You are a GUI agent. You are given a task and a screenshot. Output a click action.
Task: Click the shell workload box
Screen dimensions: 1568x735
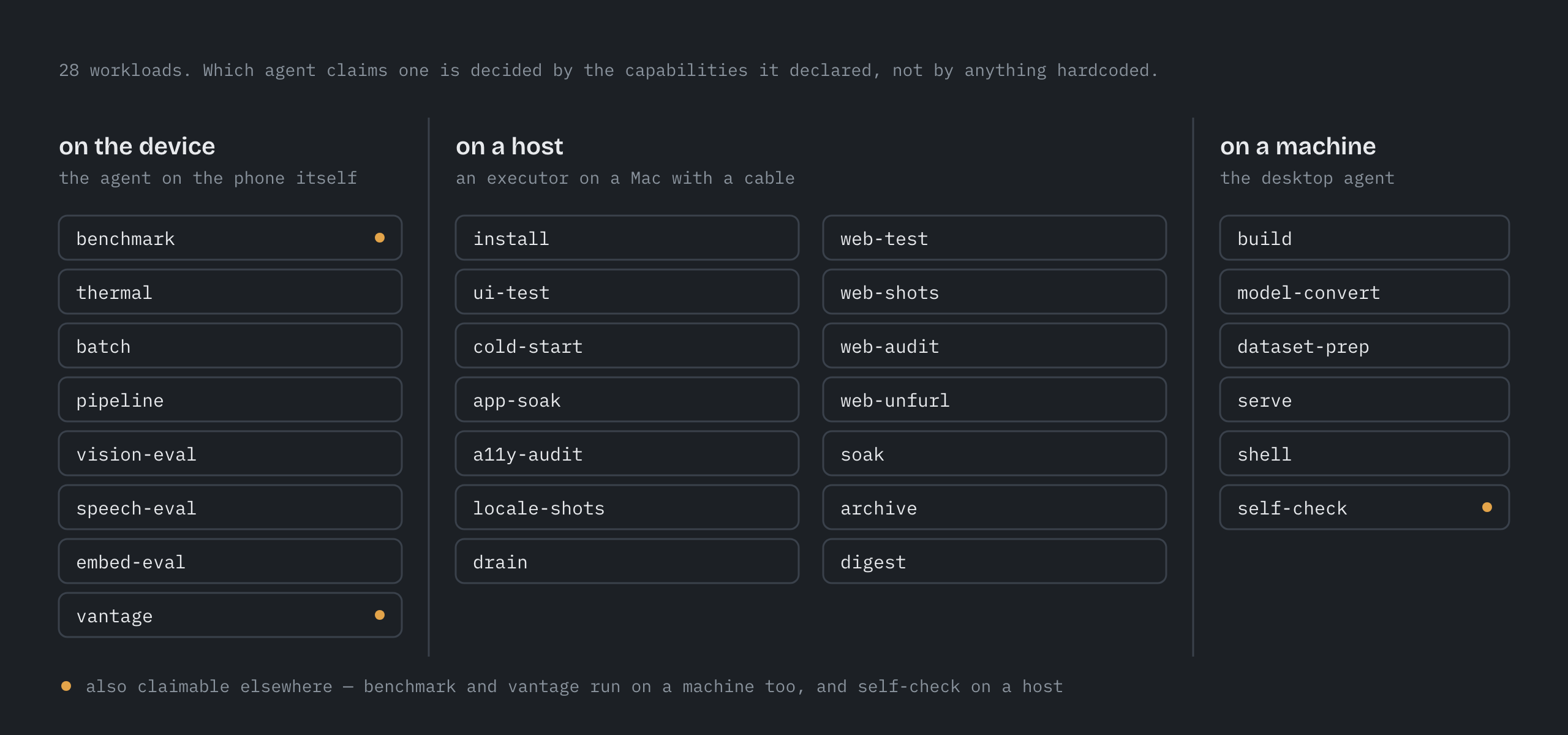tap(1365, 453)
